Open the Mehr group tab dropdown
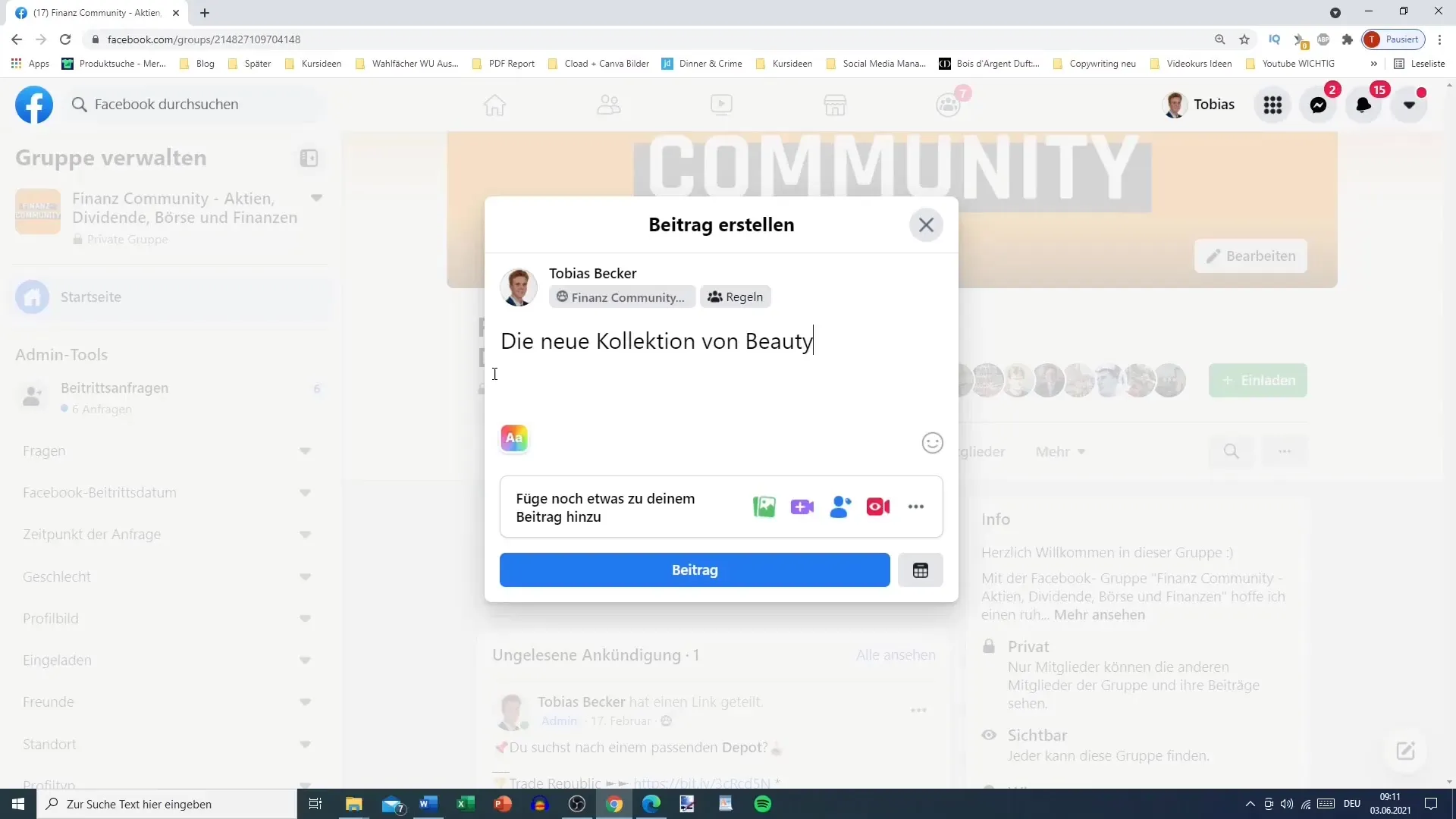The width and height of the screenshot is (1456, 819). [x=1060, y=452]
